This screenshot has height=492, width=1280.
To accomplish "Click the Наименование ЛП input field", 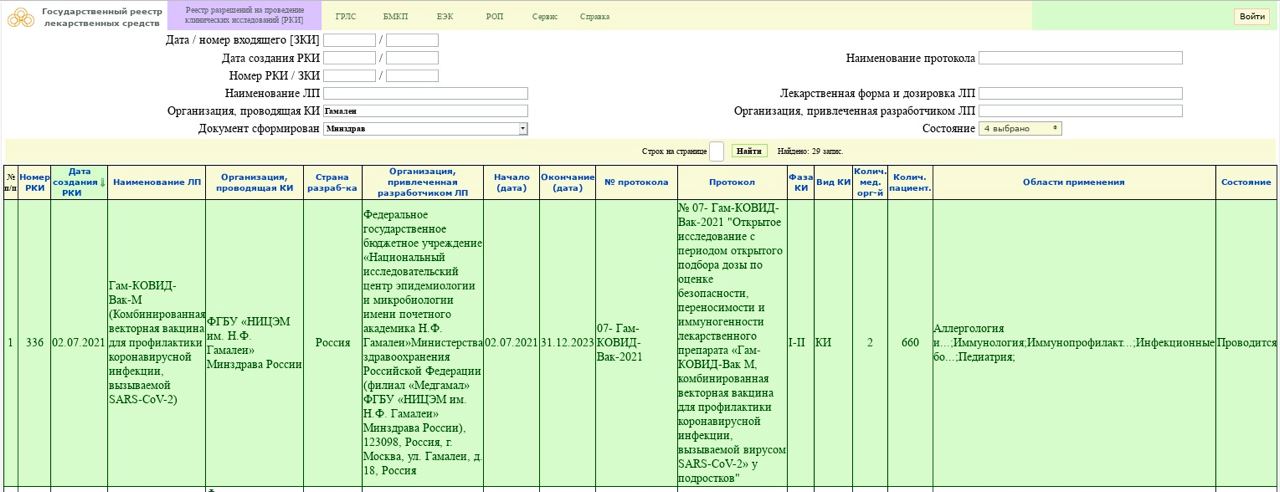I will [x=425, y=93].
